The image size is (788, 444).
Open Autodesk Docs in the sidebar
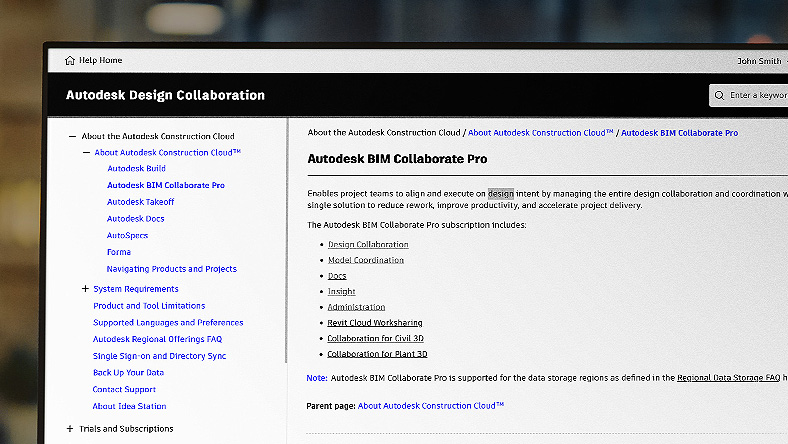(x=135, y=219)
